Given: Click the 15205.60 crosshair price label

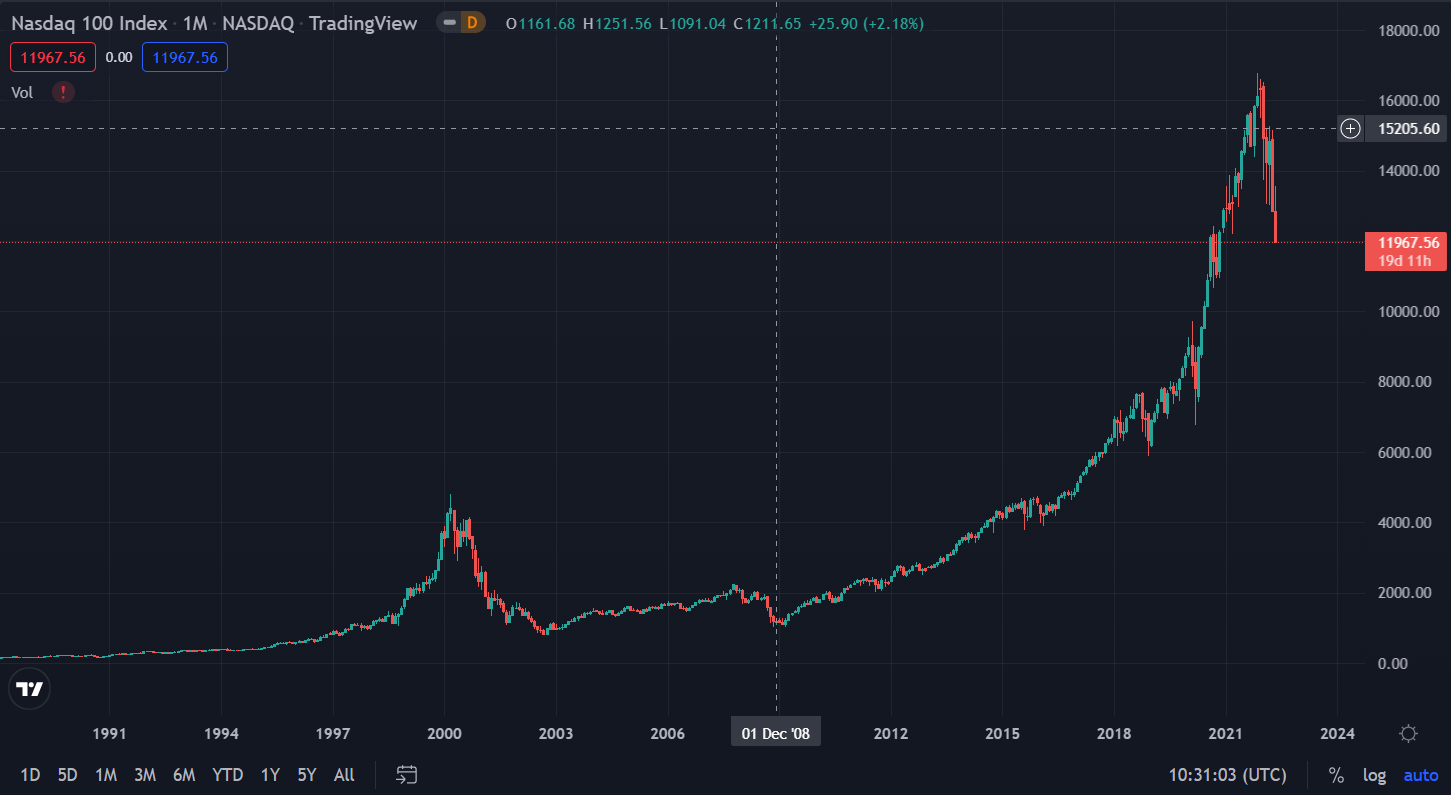Looking at the screenshot, I should point(1408,128).
